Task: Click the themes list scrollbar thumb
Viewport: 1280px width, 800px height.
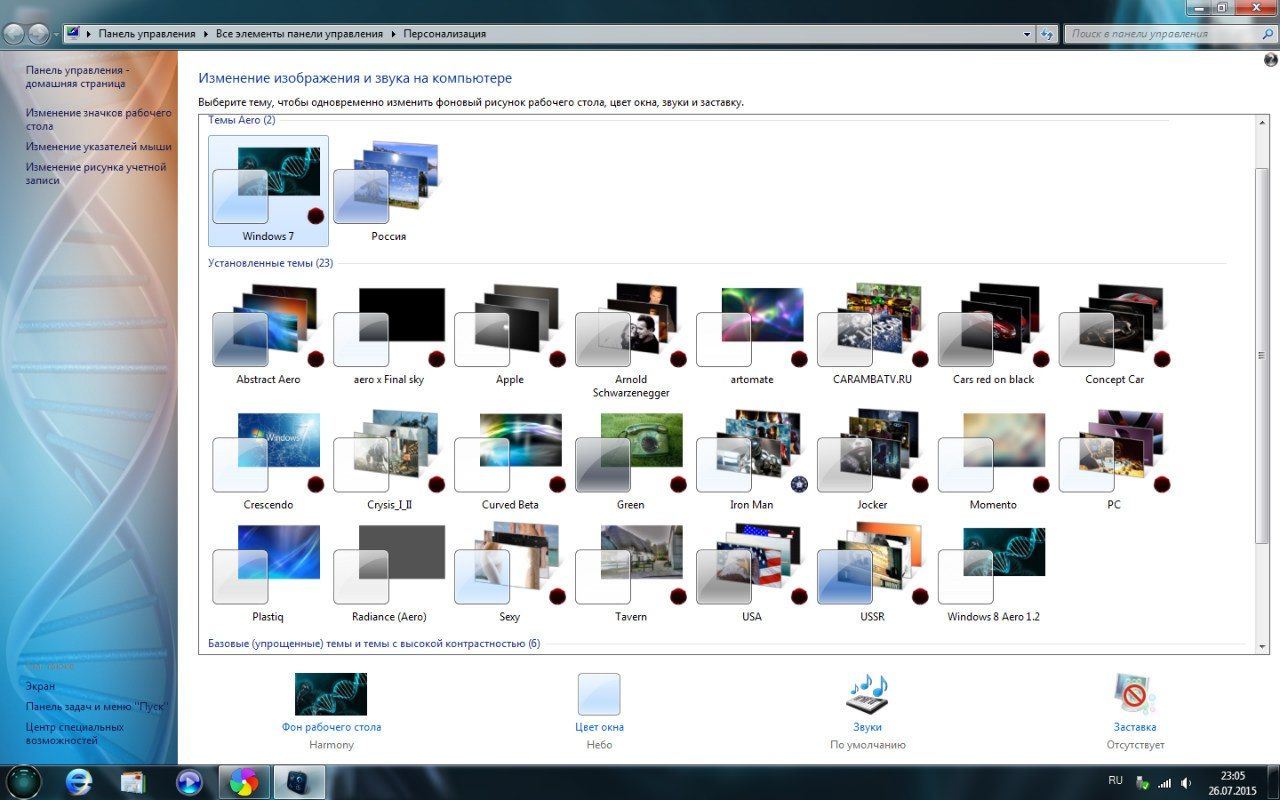Action: tap(1261, 356)
